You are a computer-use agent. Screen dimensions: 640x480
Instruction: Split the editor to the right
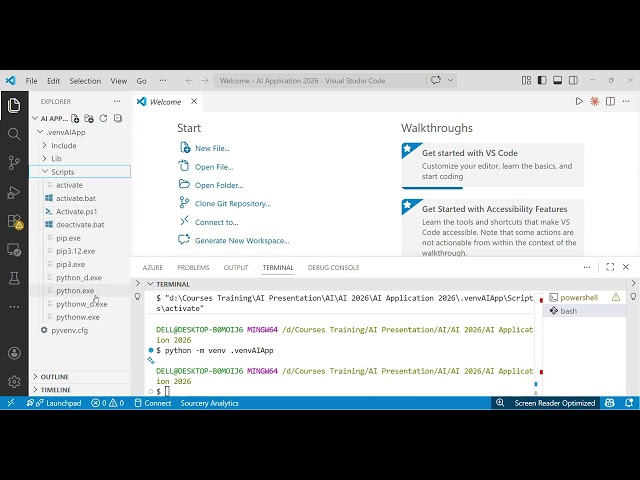pyautogui.click(x=610, y=101)
